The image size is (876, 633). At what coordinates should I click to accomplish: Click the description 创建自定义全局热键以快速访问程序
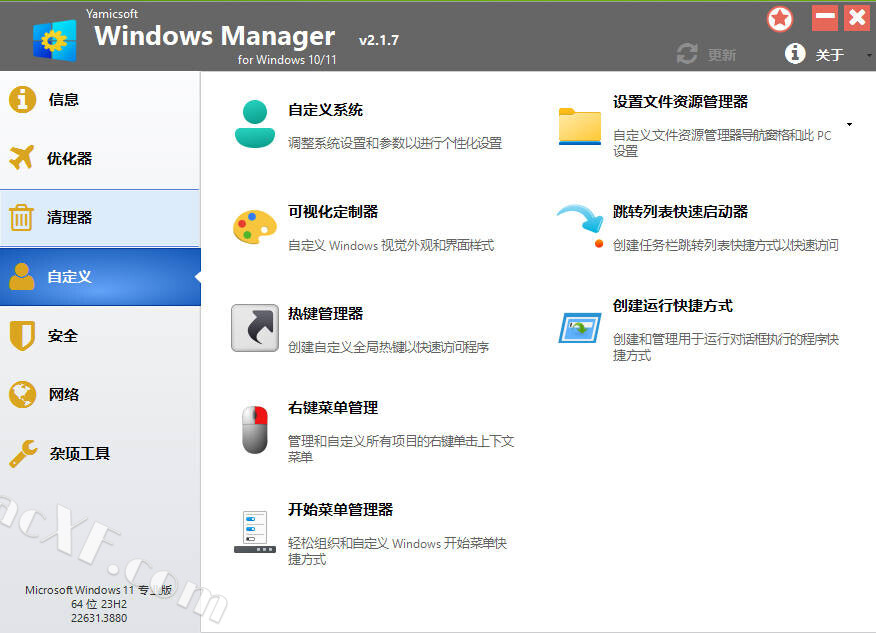pyautogui.click(x=388, y=347)
